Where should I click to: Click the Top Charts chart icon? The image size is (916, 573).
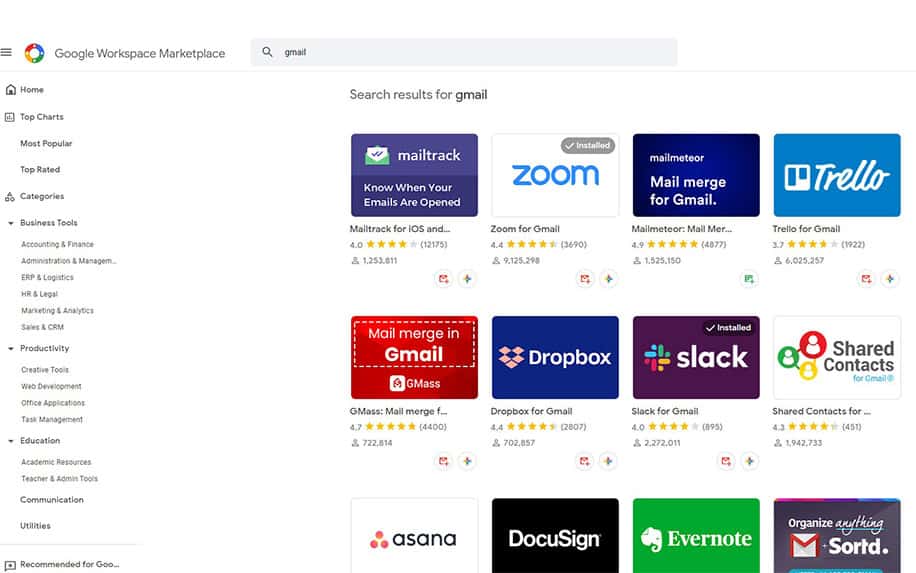pos(10,117)
